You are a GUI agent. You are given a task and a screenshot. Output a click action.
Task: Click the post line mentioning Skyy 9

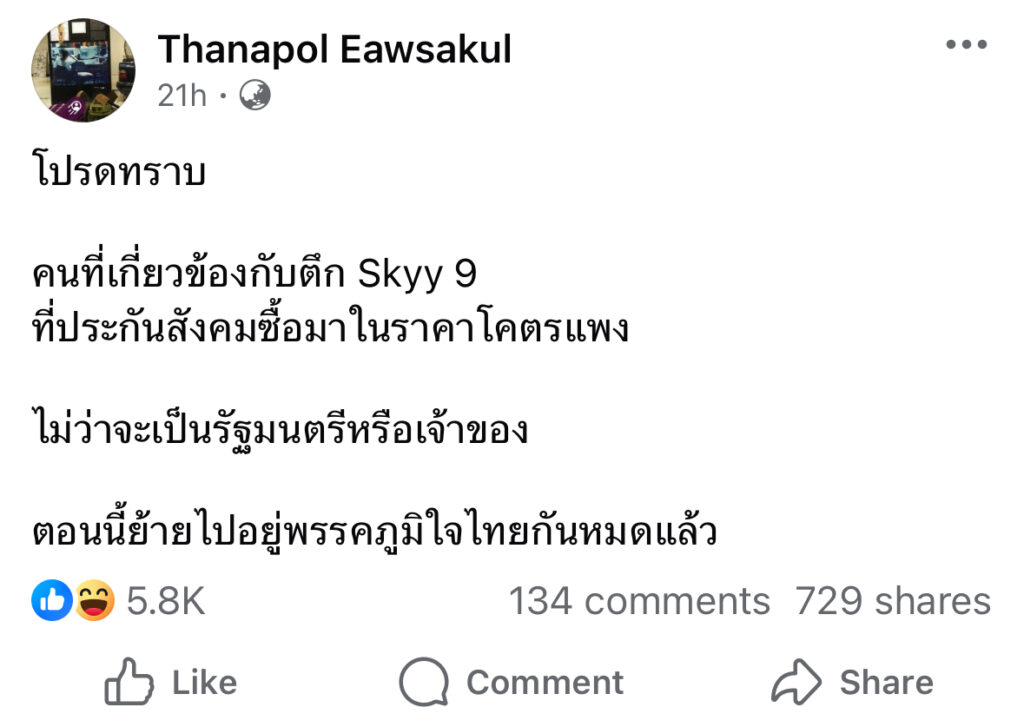click(254, 275)
